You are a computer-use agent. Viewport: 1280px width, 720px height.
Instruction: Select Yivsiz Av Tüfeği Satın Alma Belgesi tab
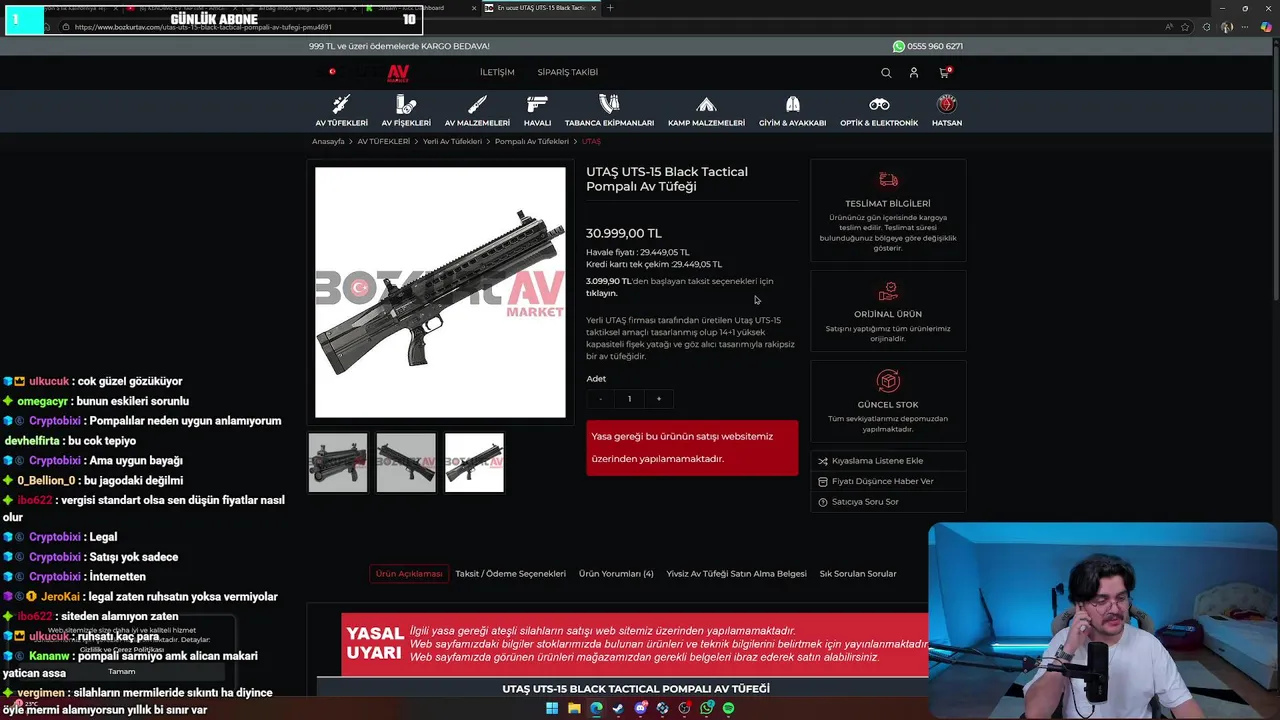pos(736,574)
